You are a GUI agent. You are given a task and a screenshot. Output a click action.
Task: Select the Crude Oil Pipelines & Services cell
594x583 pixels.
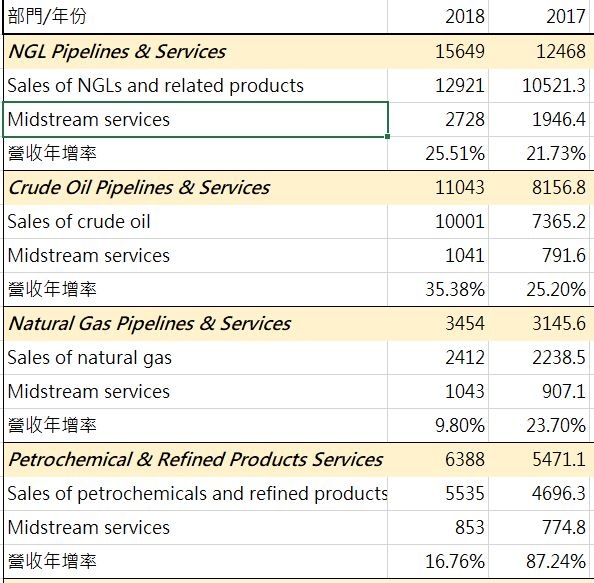pyautogui.click(x=195, y=188)
